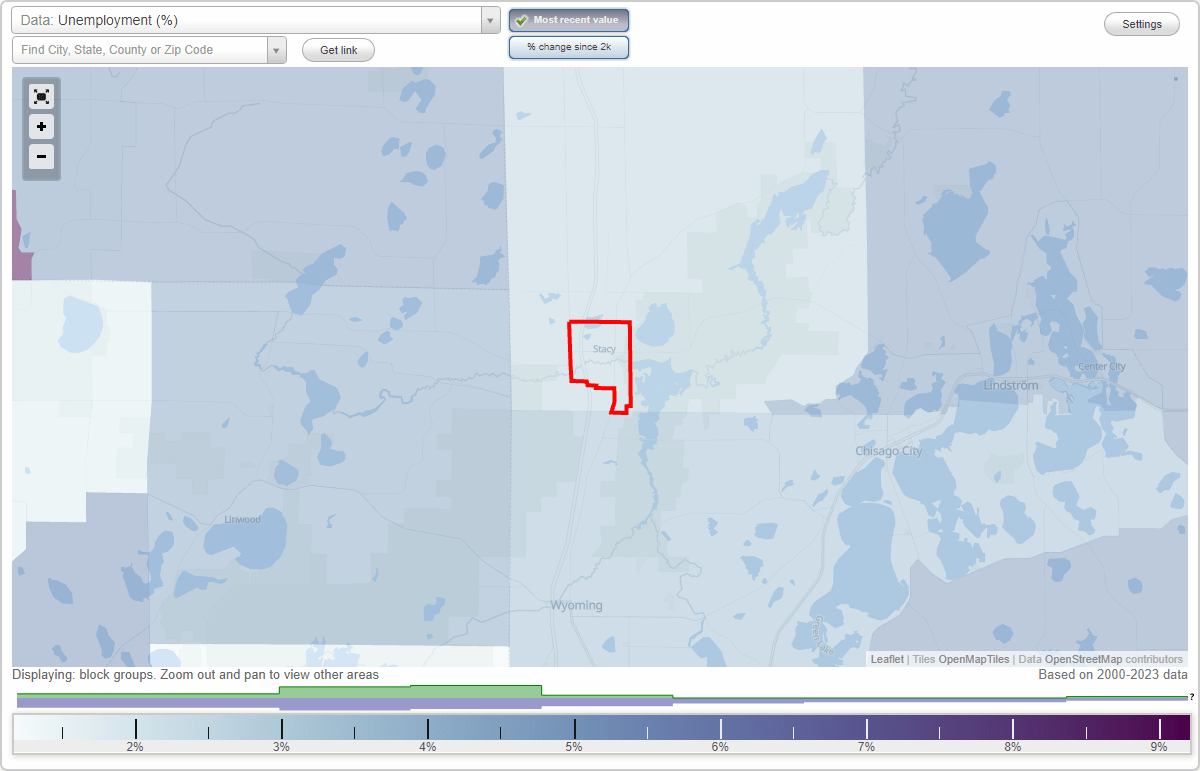Click the fullscreen map icon

click(41, 96)
